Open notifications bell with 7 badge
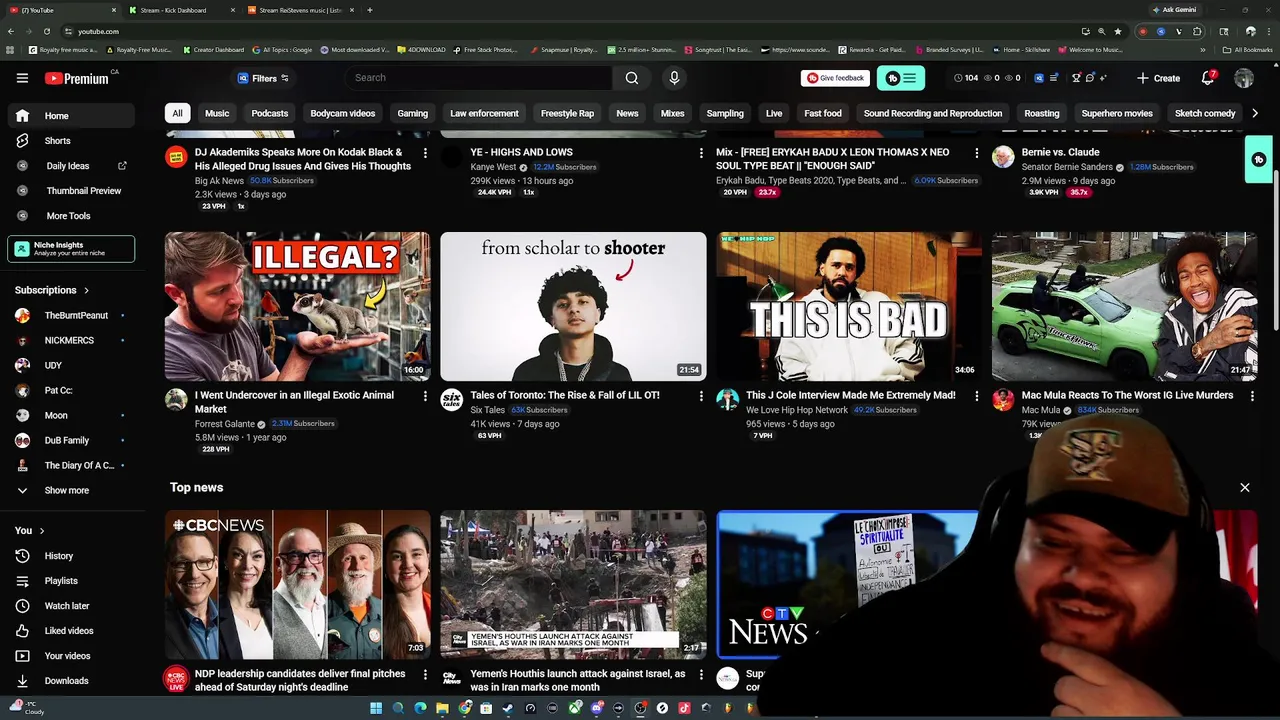The width and height of the screenshot is (1280, 720). pos(1208,78)
